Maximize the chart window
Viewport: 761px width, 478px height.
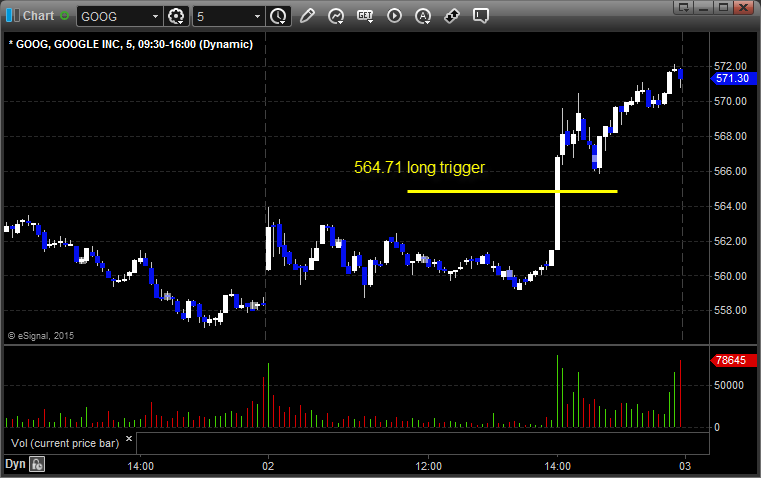point(723,7)
